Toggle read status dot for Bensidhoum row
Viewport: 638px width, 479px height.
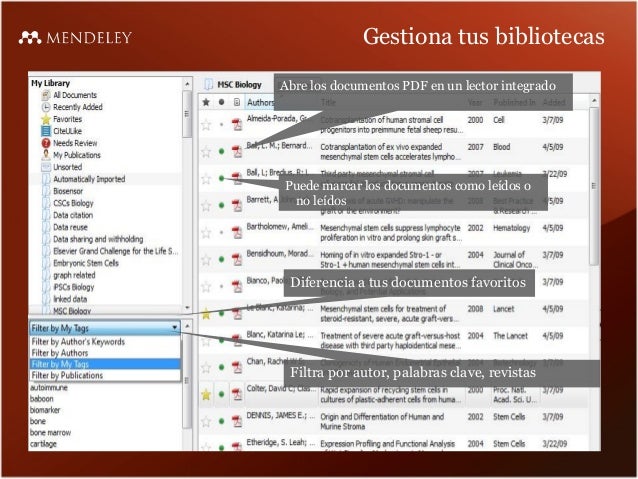click(x=221, y=259)
